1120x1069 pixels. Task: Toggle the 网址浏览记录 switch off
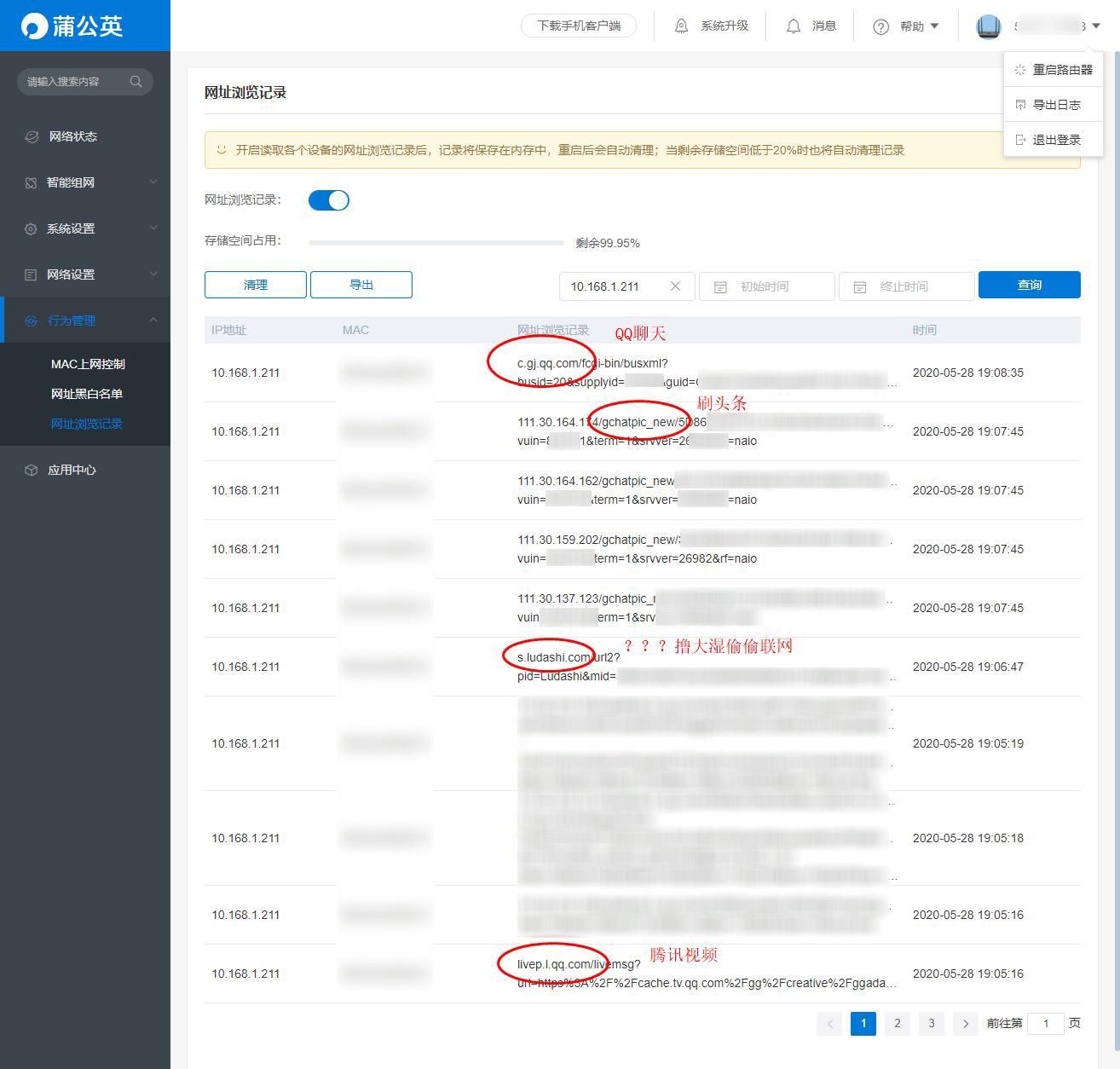(x=328, y=200)
